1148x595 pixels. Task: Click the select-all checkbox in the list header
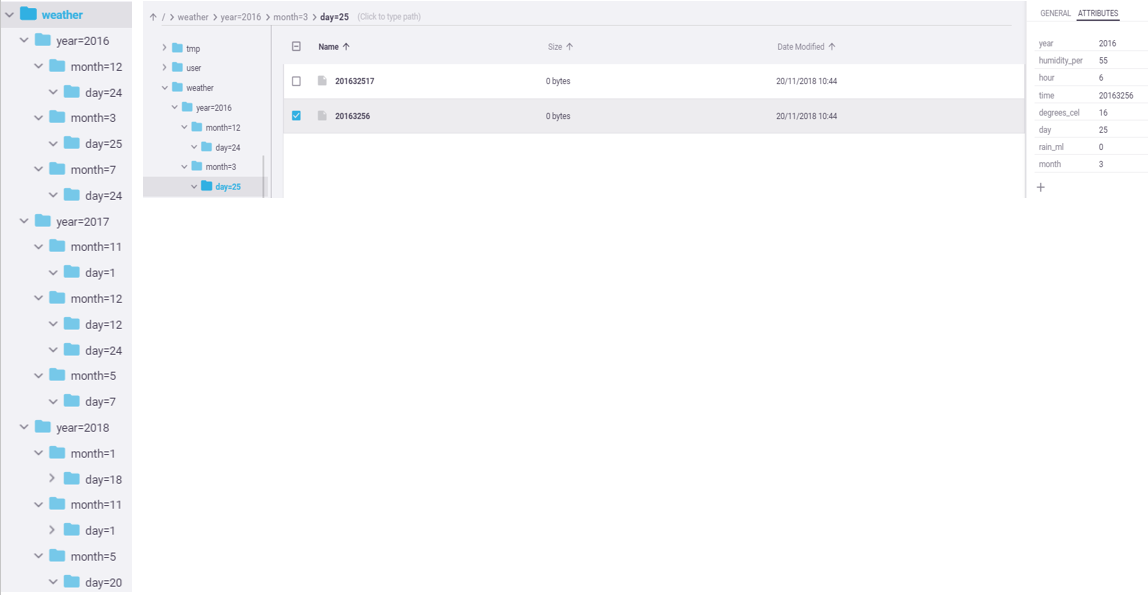pos(294,46)
